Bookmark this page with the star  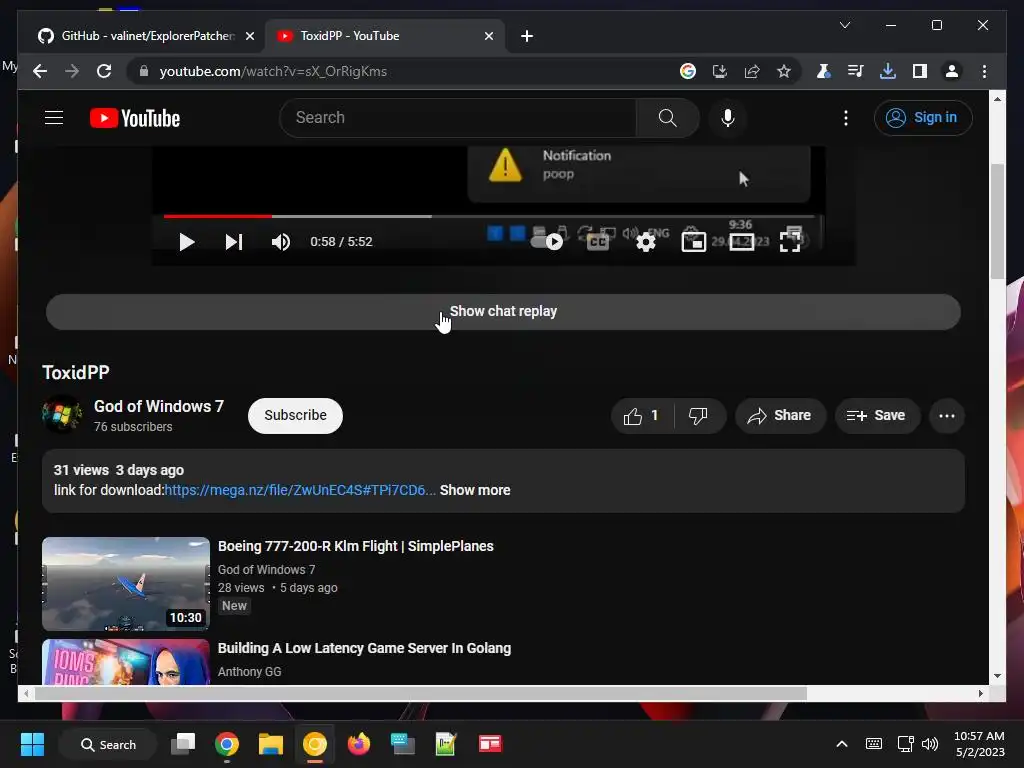pos(784,71)
